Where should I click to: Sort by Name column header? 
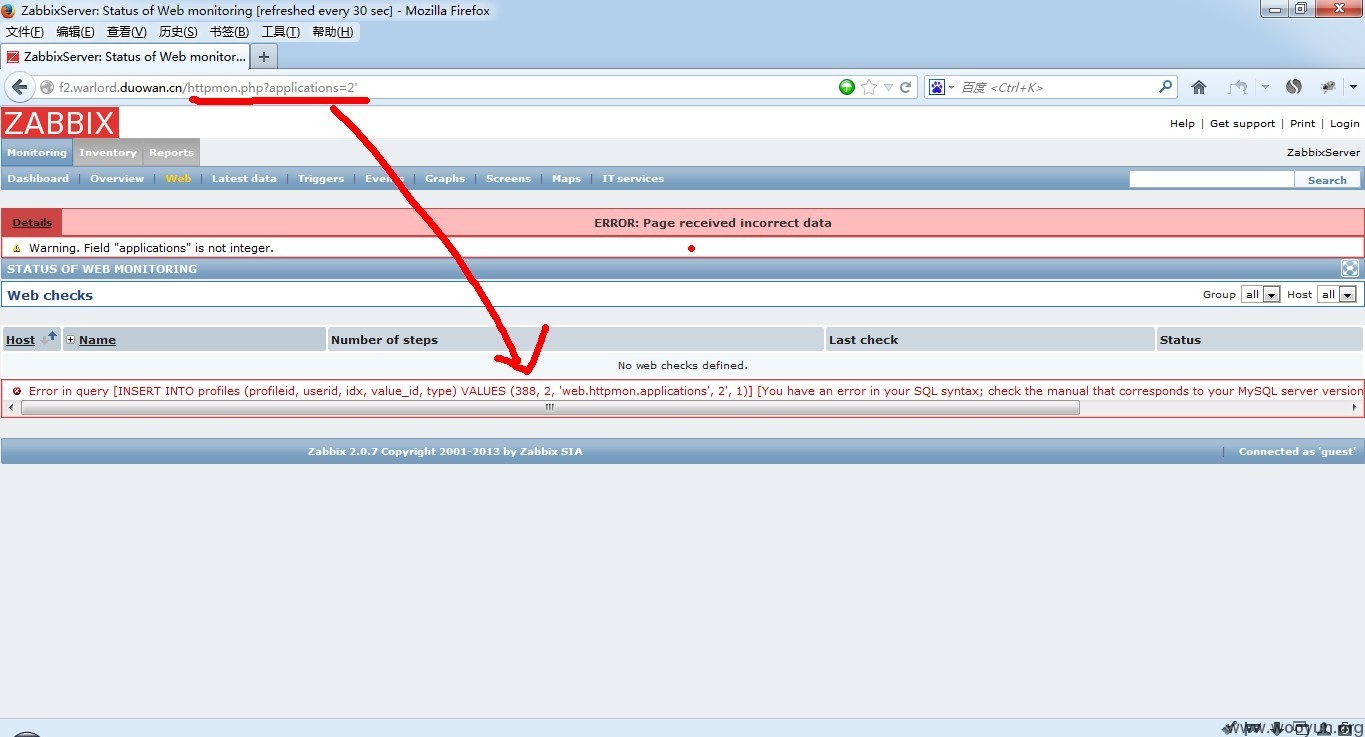point(97,340)
